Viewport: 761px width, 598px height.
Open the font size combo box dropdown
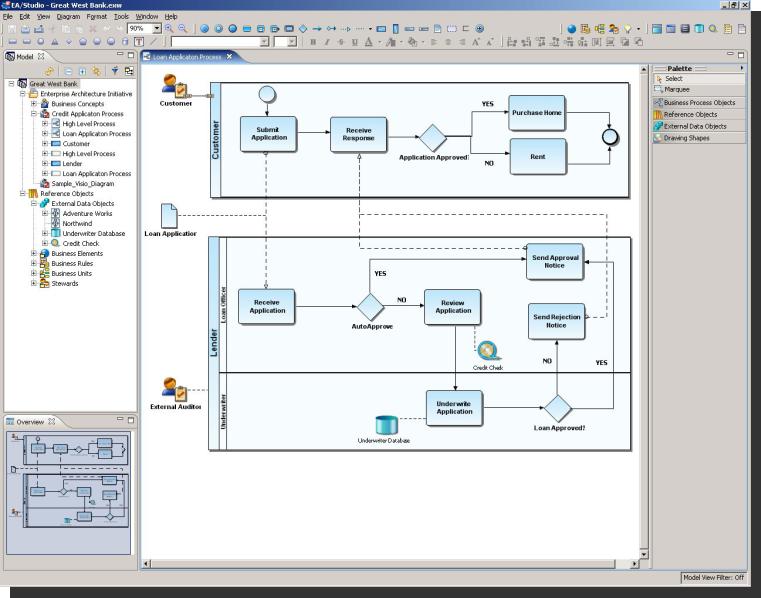click(x=292, y=42)
